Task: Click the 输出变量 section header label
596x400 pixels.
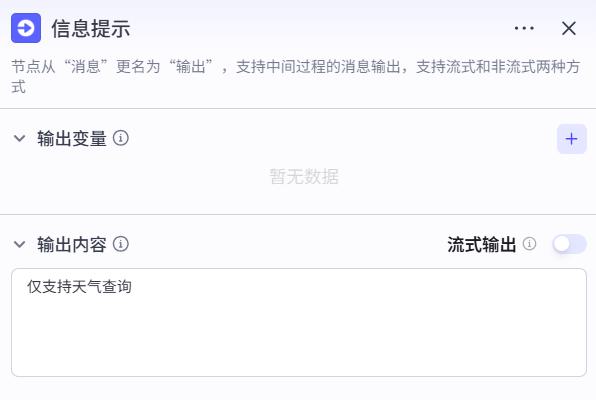Action: coord(72,138)
